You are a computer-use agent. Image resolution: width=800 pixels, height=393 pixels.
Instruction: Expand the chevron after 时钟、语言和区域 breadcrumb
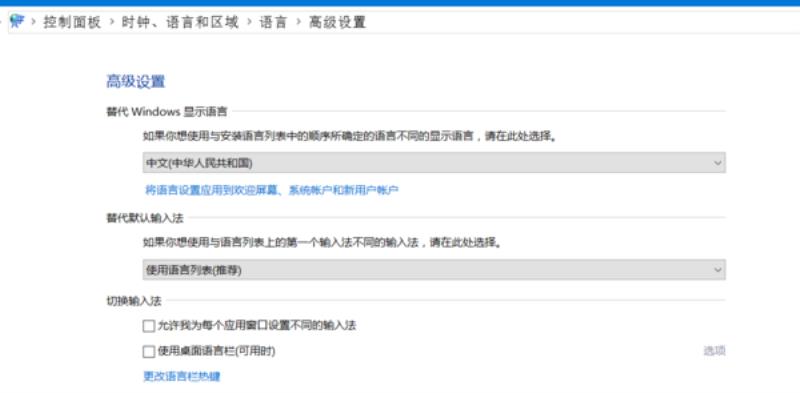[249, 22]
